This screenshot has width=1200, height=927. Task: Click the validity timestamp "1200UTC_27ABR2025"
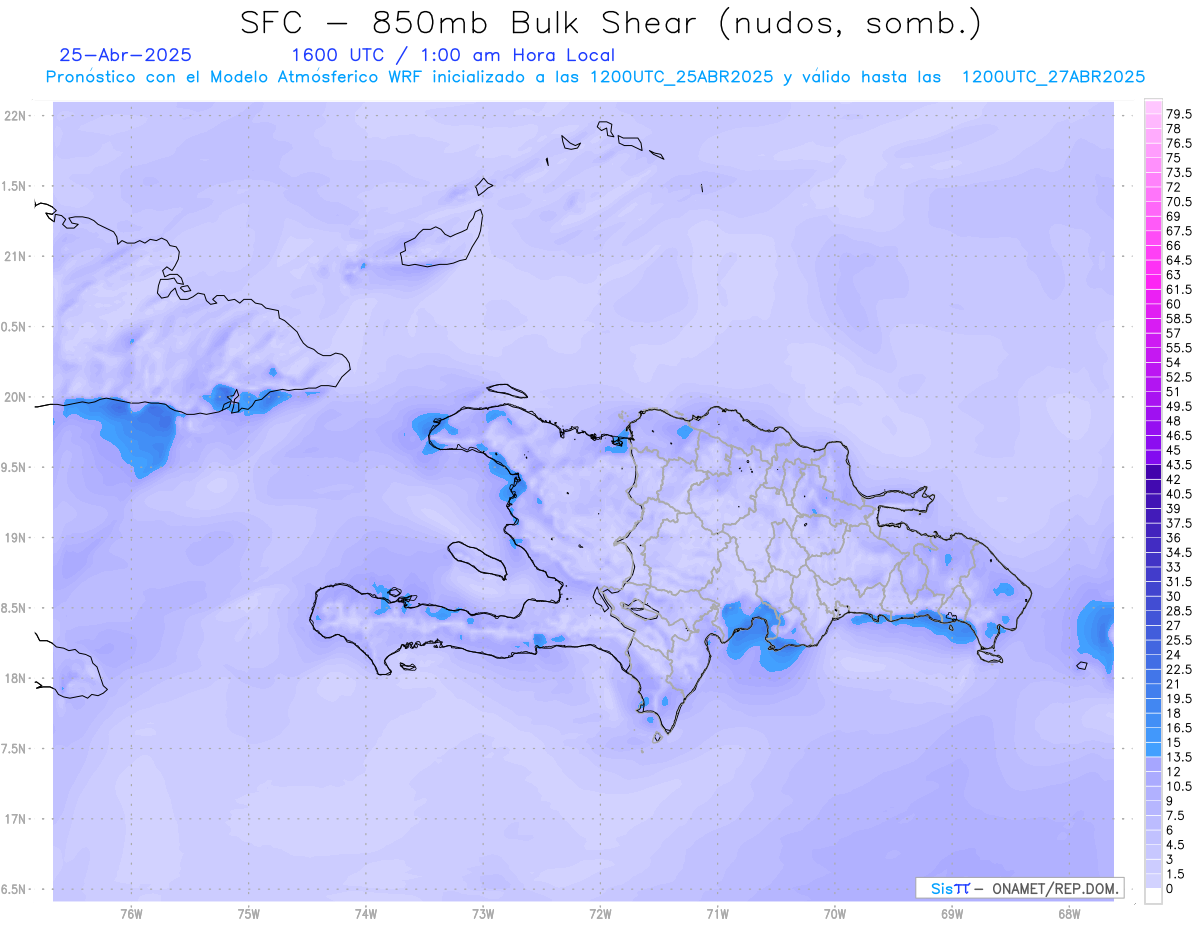[x=1053, y=77]
